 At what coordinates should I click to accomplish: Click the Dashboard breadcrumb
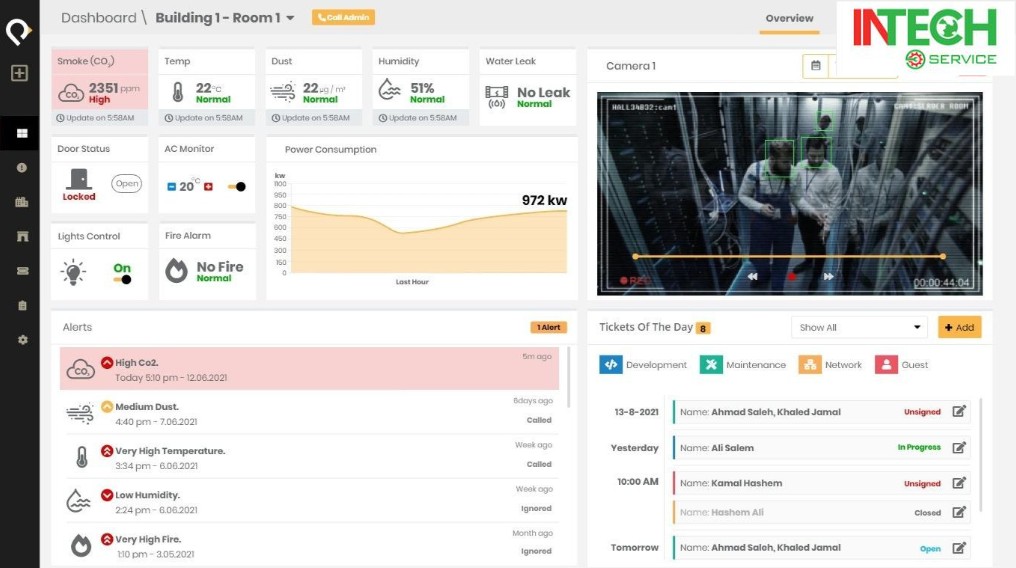98,17
